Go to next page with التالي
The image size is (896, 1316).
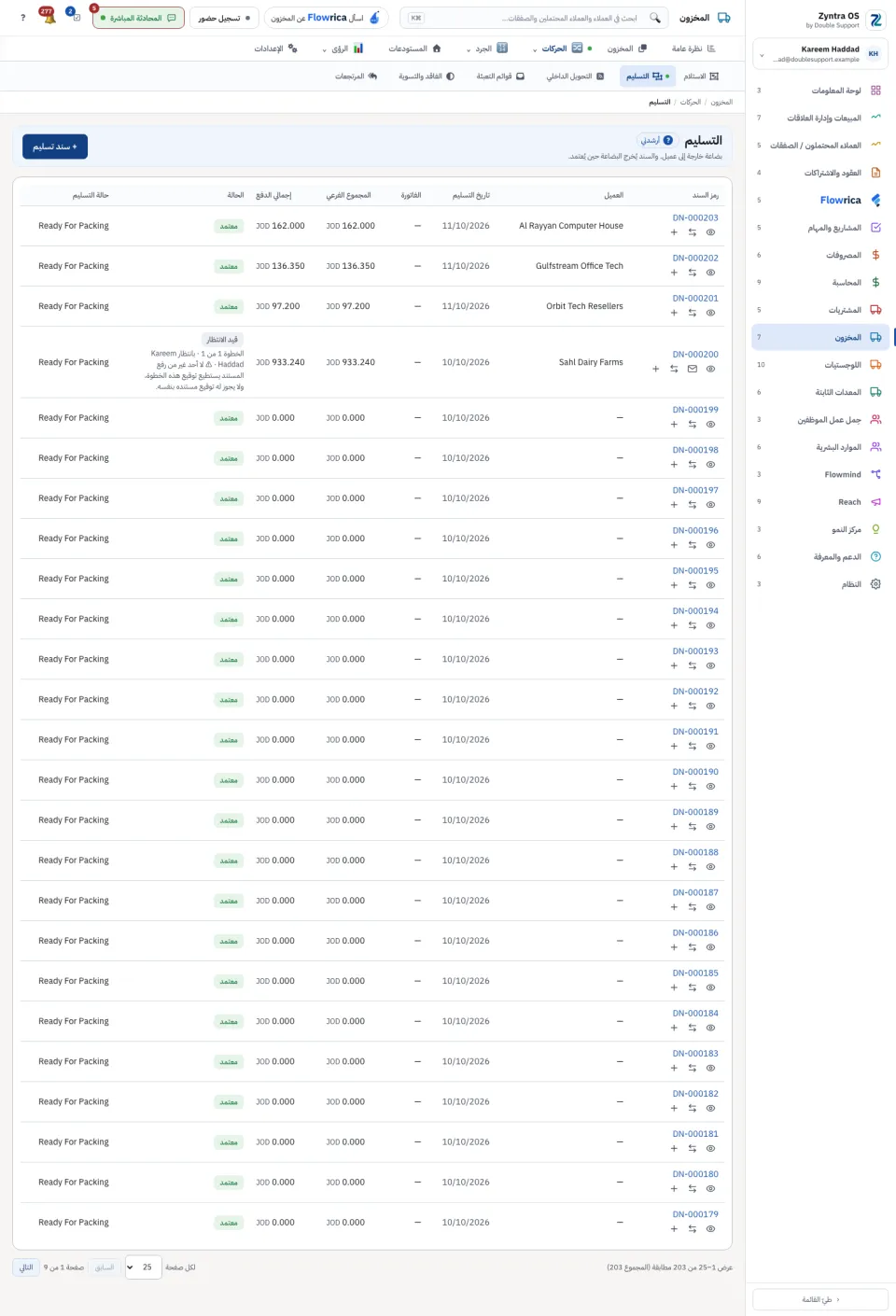[x=26, y=1267]
